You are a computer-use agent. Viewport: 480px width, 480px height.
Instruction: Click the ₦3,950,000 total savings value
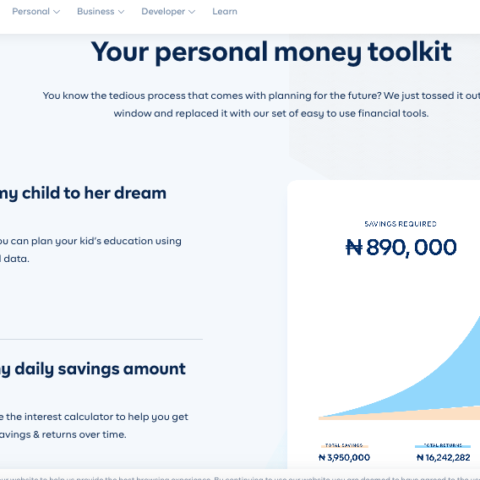[x=344, y=458]
